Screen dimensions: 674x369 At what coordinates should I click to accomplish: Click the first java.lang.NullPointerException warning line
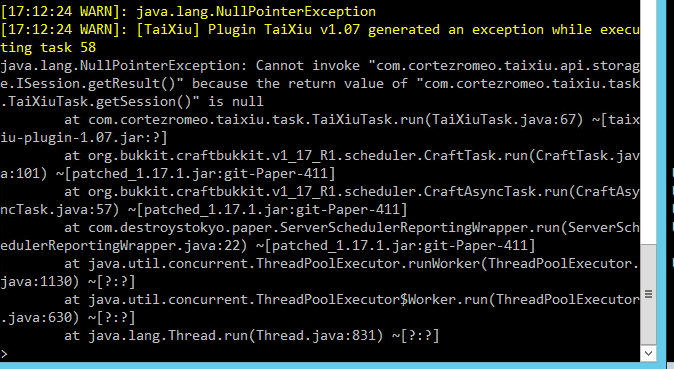point(188,12)
